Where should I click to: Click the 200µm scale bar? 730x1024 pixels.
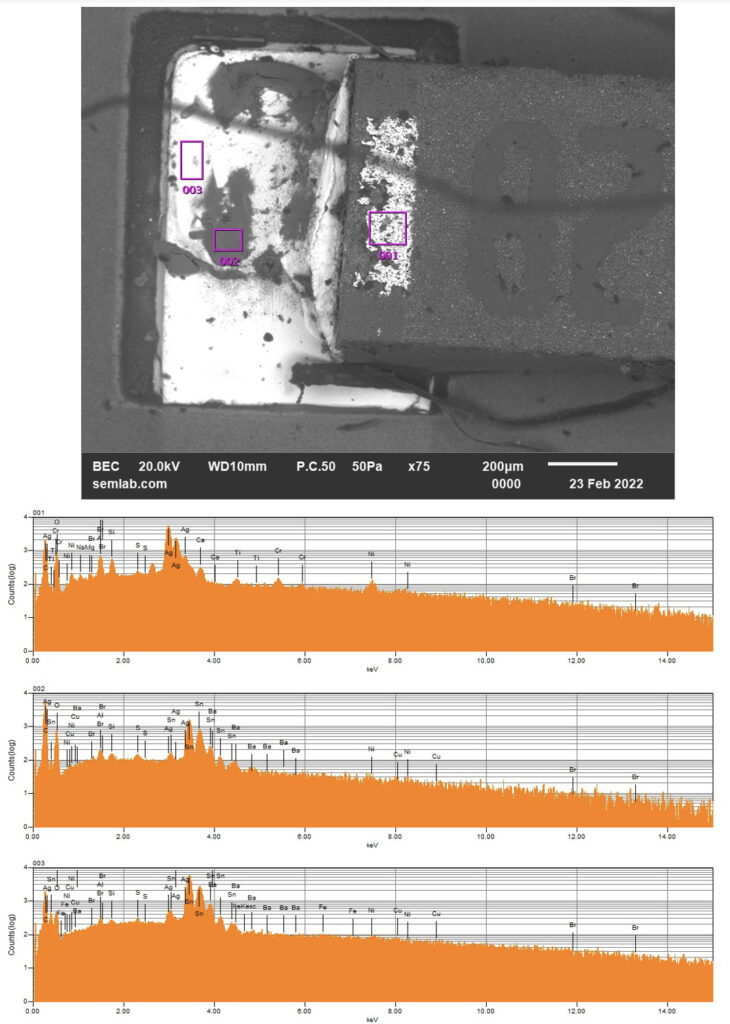[582, 464]
